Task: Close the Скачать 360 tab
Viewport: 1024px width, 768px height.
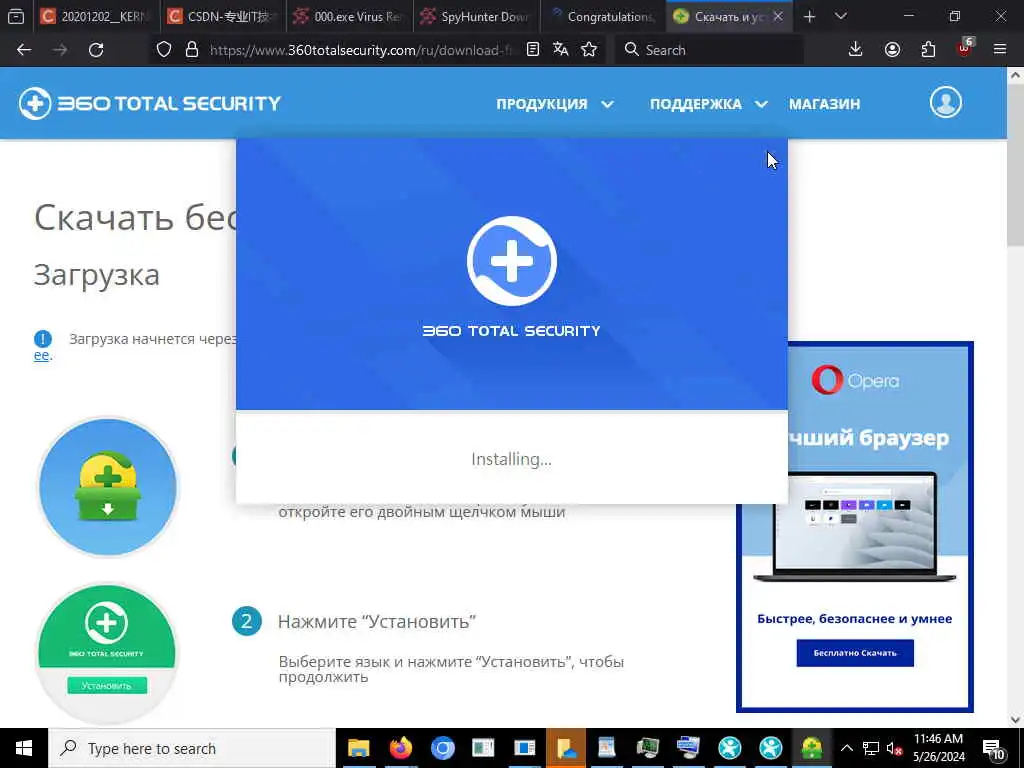Action: point(778,16)
